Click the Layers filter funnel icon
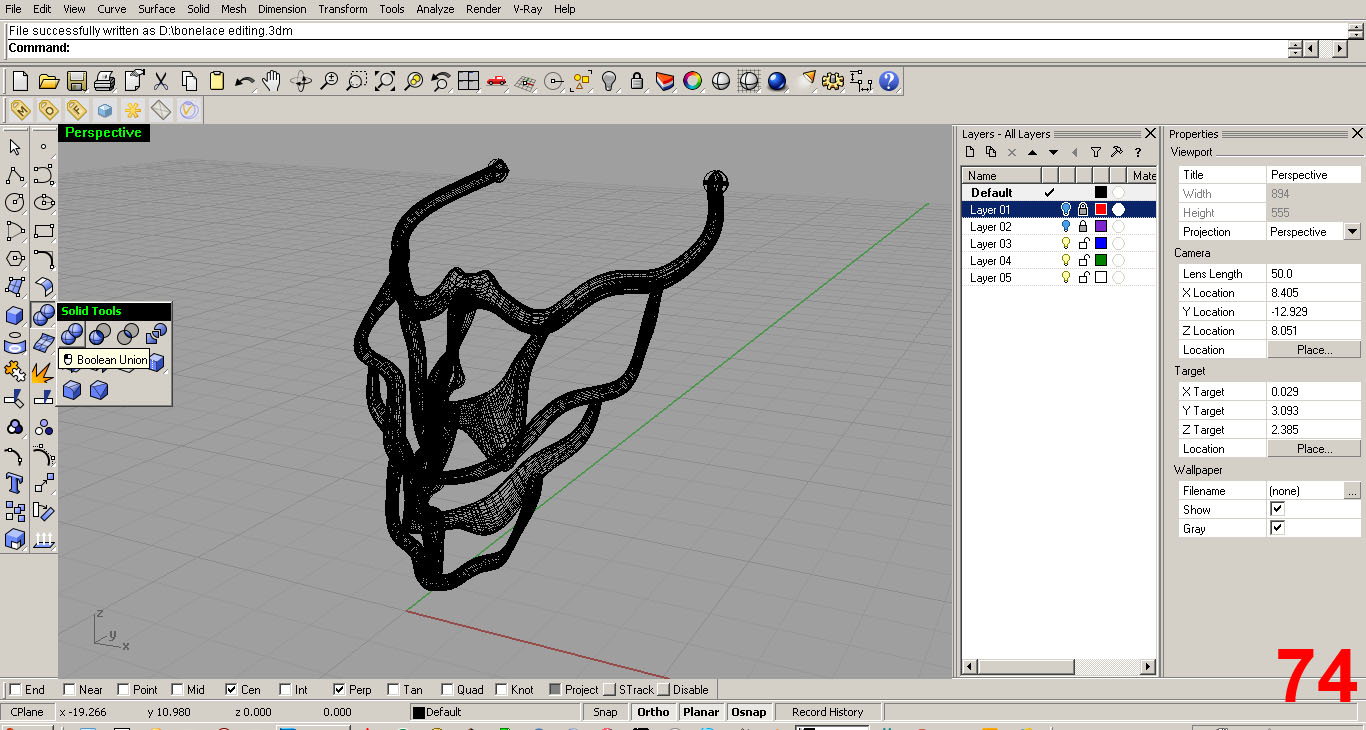The image size is (1366, 730). pyautogui.click(x=1096, y=152)
